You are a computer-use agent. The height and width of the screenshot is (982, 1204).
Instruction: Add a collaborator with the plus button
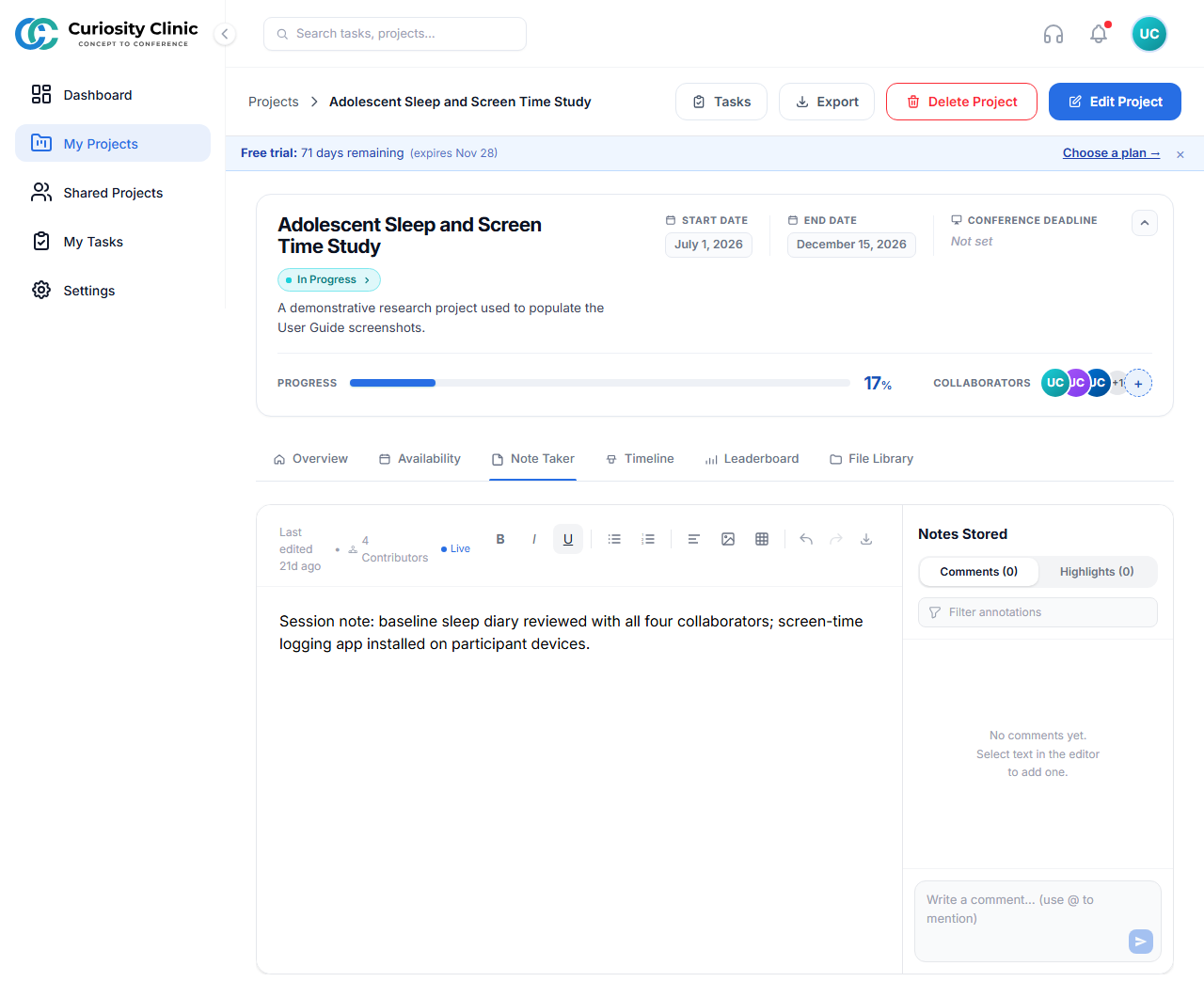point(1138,383)
